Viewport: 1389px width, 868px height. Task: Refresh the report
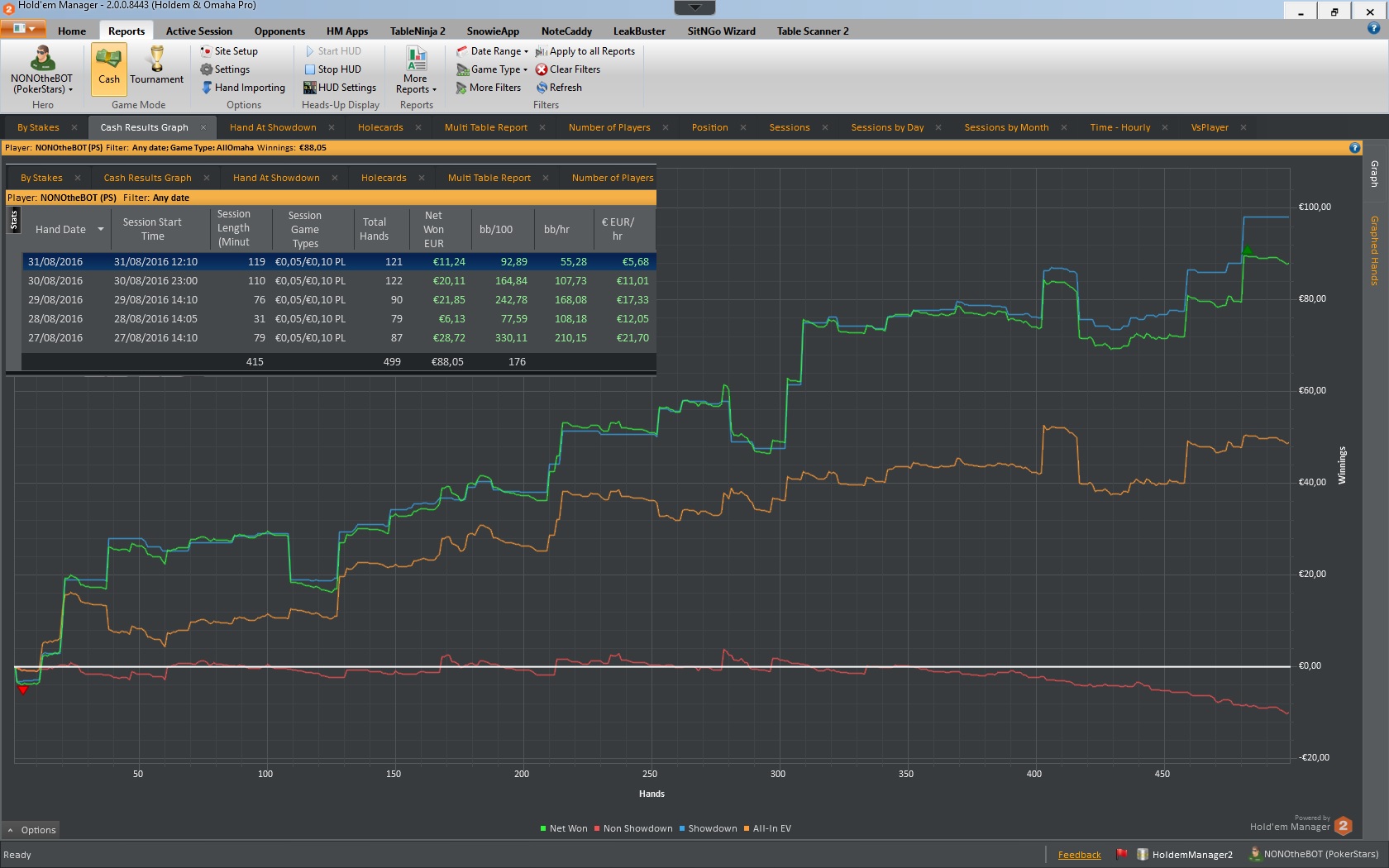pos(559,88)
